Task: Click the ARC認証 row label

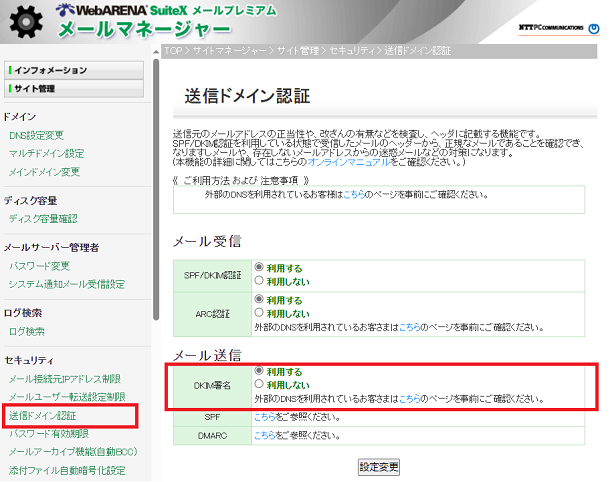Action: [x=212, y=314]
